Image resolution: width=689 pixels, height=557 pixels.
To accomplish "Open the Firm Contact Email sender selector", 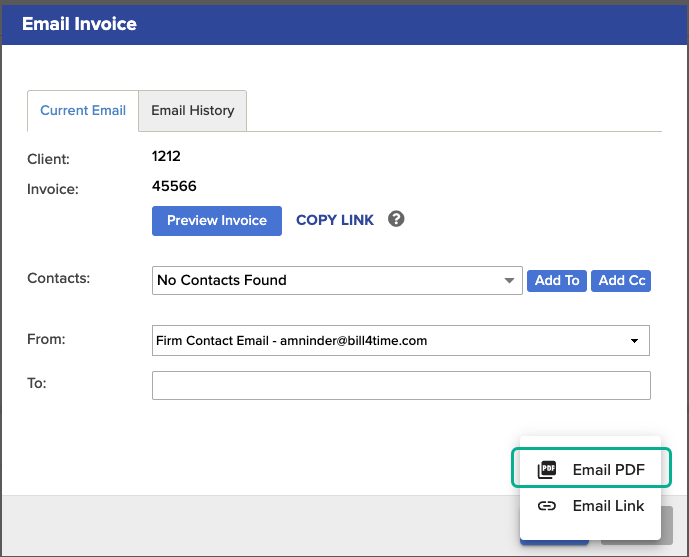I will pyautogui.click(x=401, y=340).
